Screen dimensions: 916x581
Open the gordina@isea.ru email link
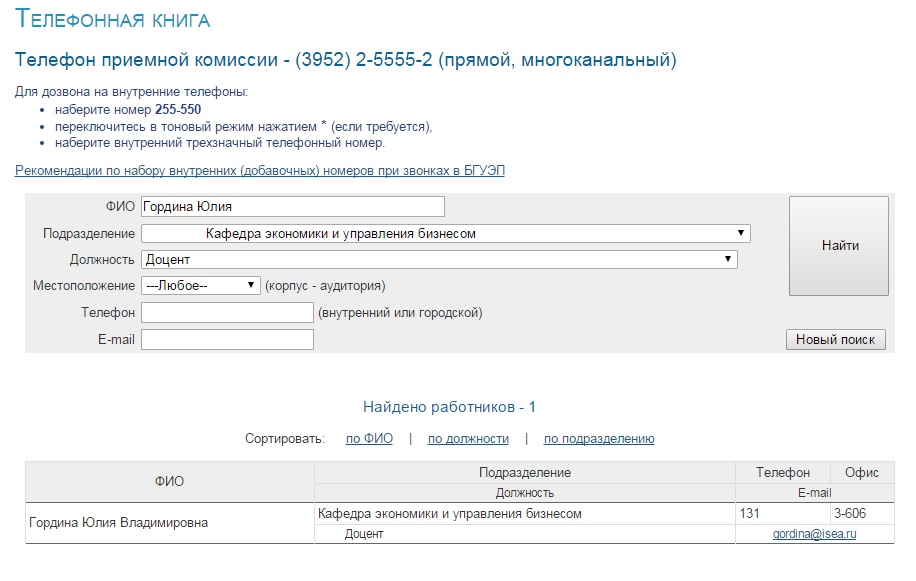814,534
